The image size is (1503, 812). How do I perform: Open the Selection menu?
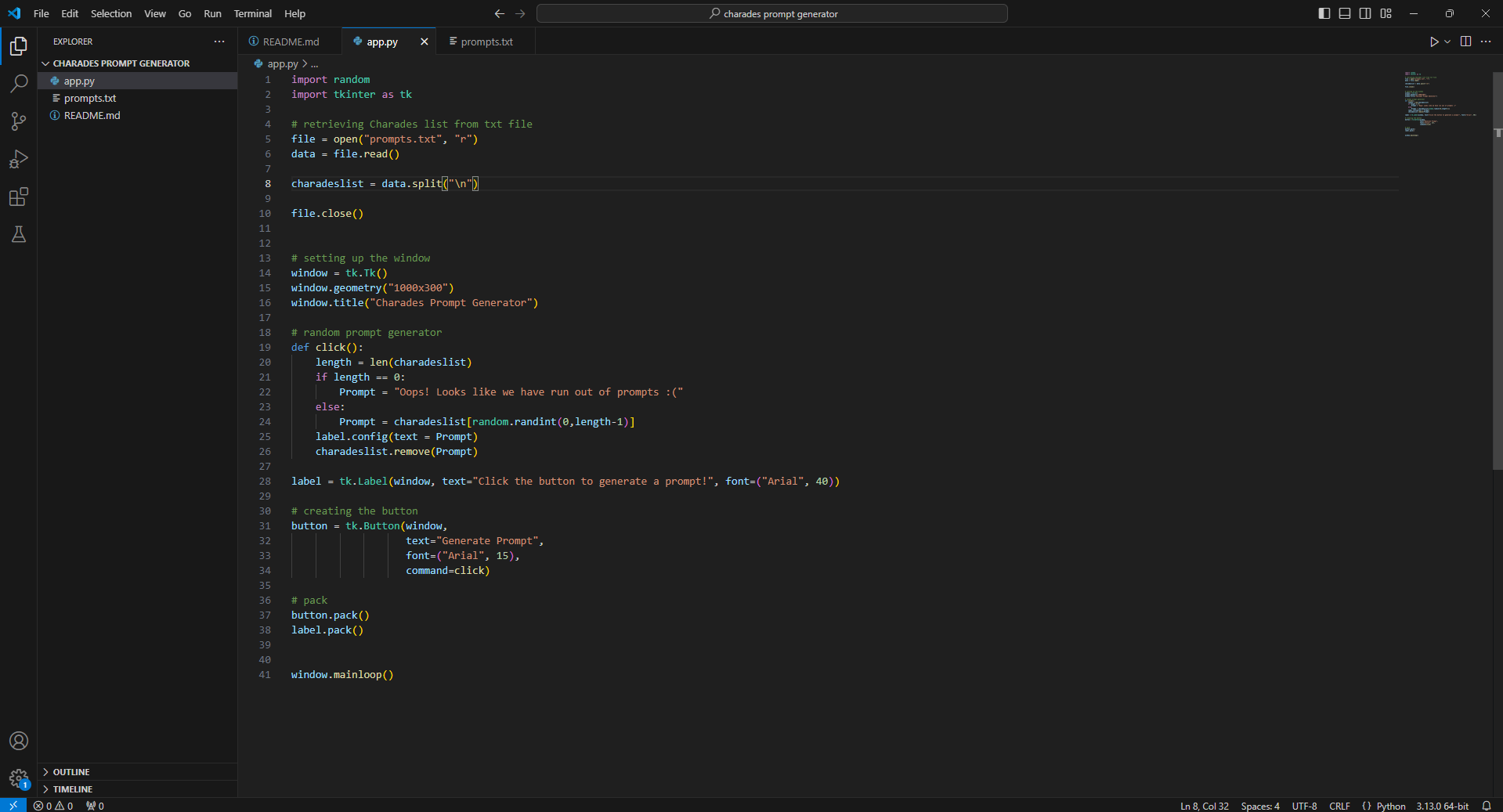111,13
